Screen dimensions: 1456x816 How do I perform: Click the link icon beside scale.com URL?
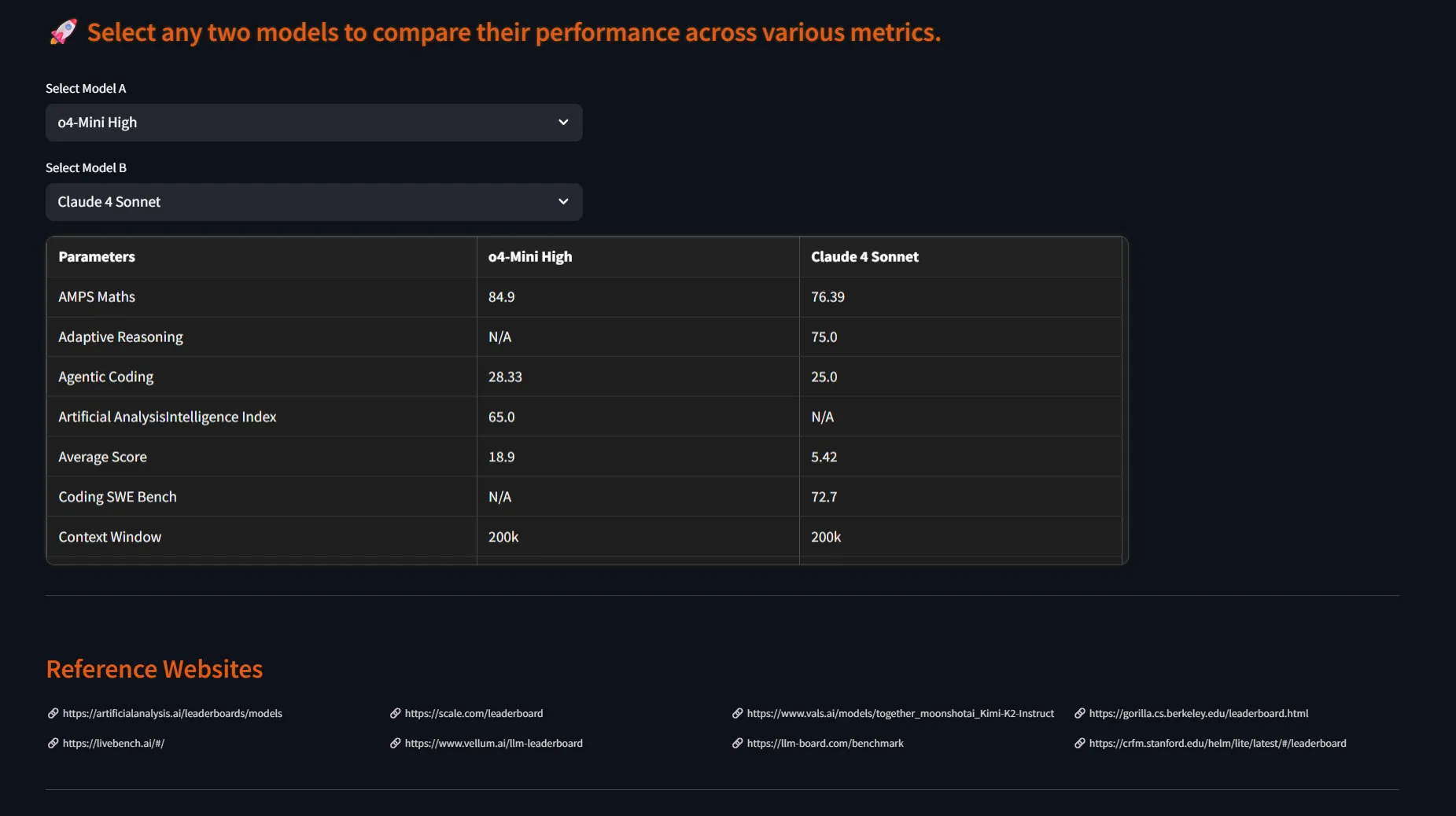pyautogui.click(x=395, y=714)
